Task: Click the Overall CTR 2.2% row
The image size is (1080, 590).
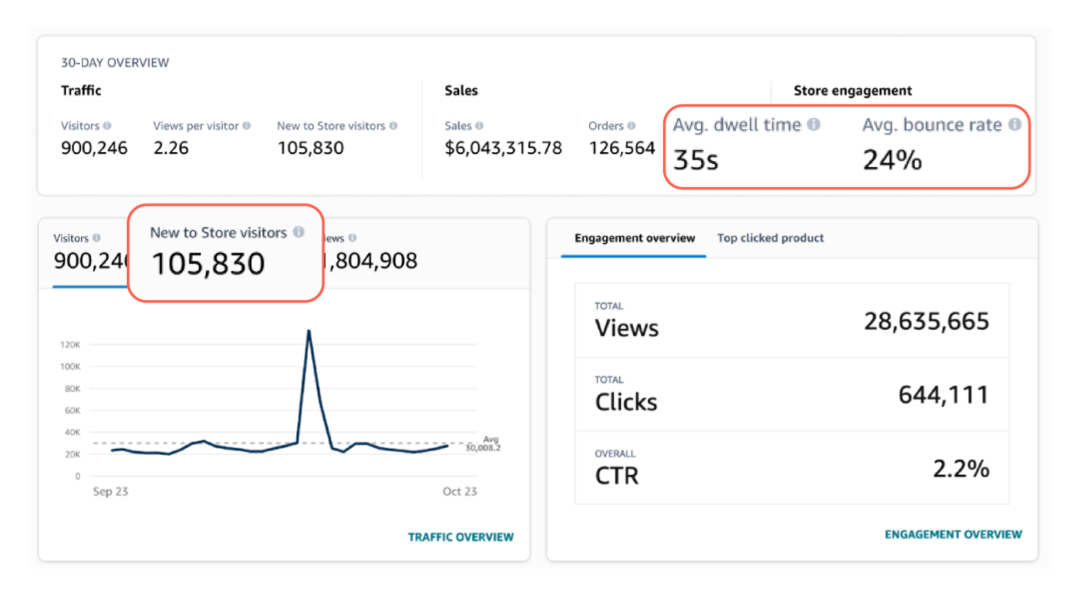Action: tap(791, 468)
